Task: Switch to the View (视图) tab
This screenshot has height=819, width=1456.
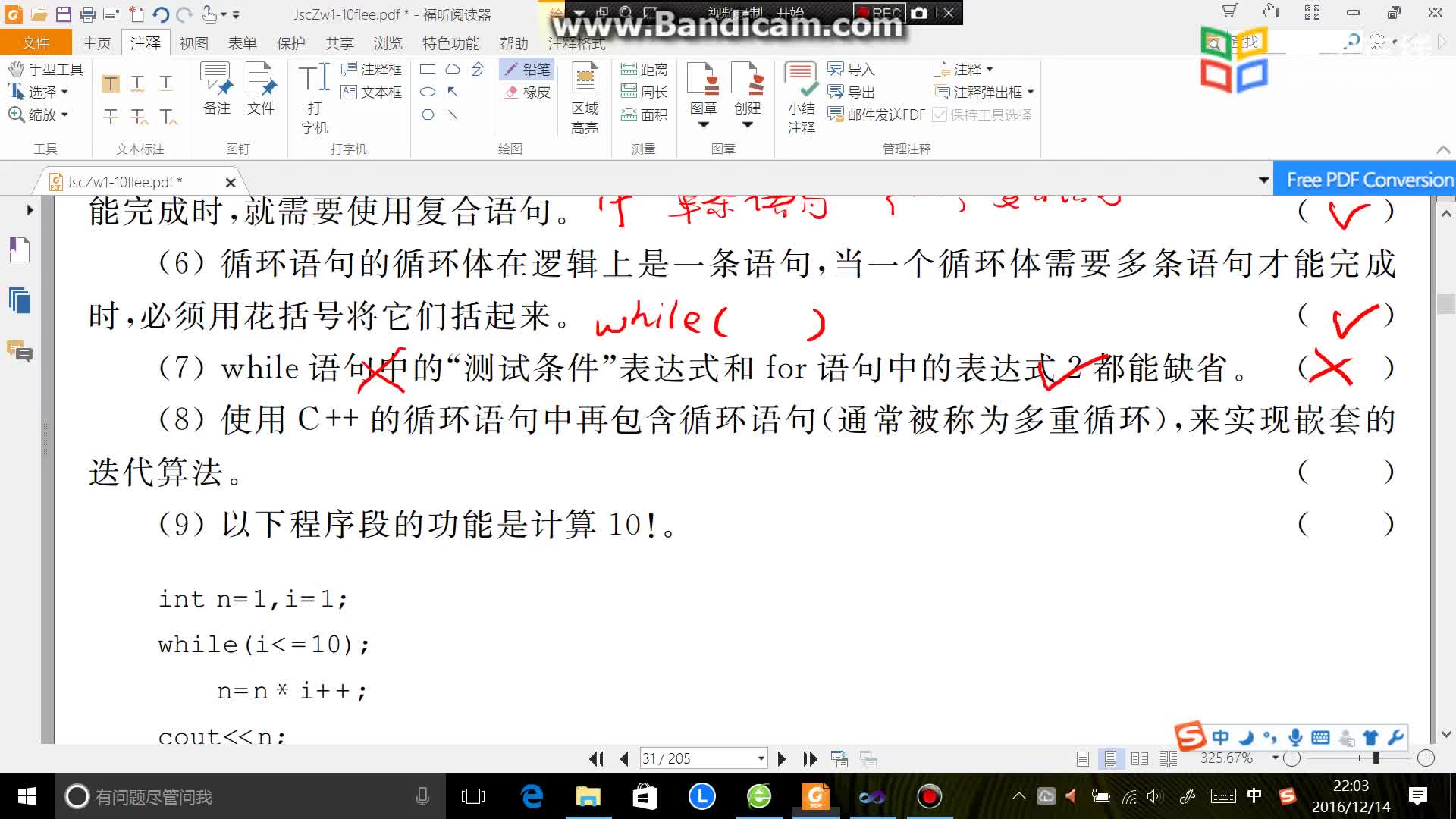Action: [194, 43]
